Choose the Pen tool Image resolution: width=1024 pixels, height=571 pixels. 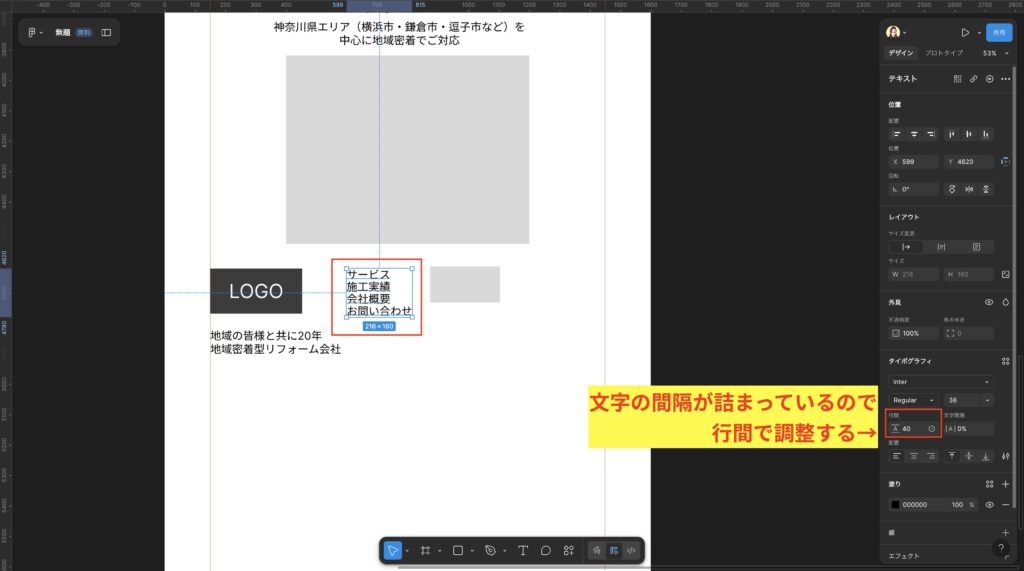tap(490, 550)
